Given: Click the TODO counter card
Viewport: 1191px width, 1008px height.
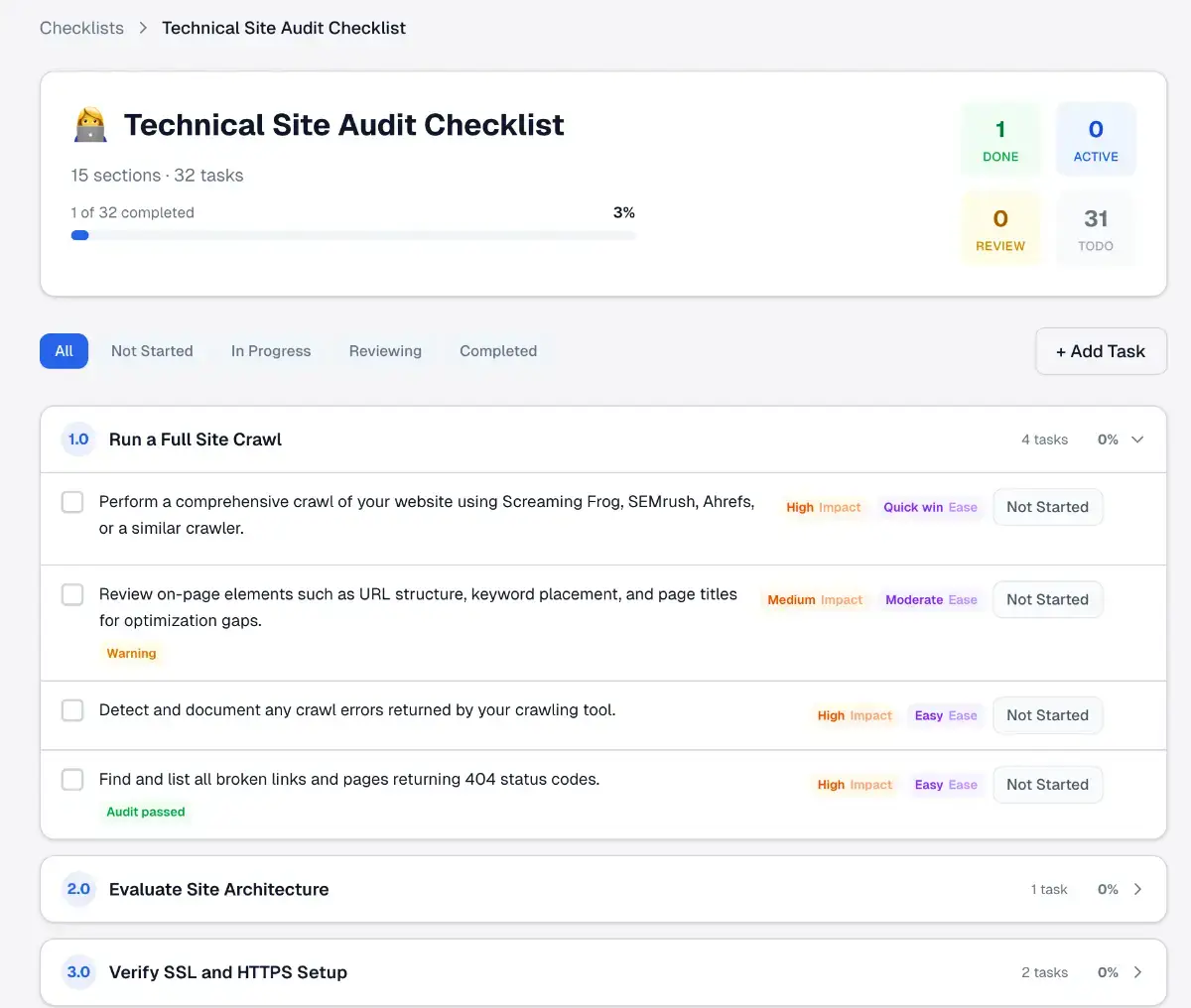Looking at the screenshot, I should [1095, 227].
